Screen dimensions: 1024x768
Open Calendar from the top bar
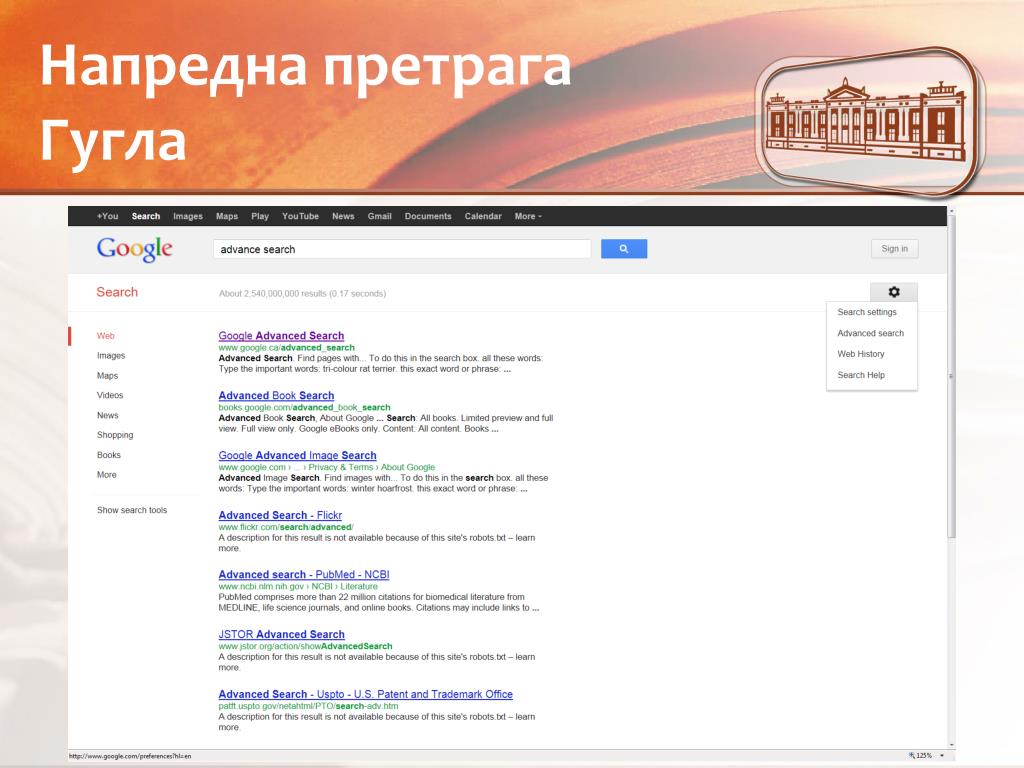tap(483, 216)
